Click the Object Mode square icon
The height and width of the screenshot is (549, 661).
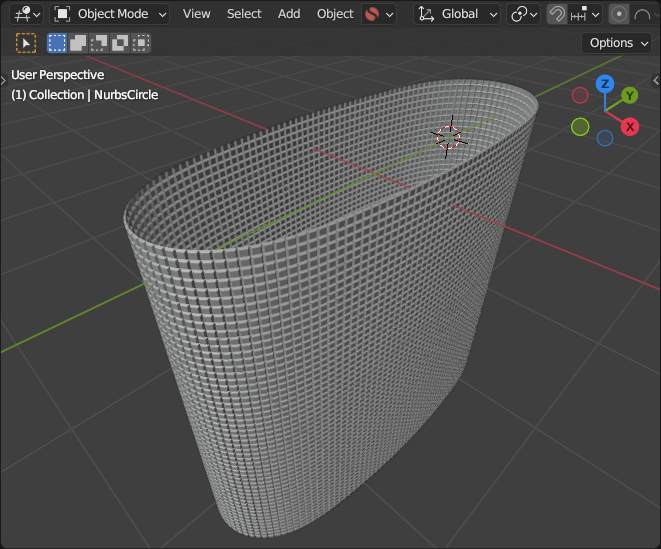(x=62, y=14)
